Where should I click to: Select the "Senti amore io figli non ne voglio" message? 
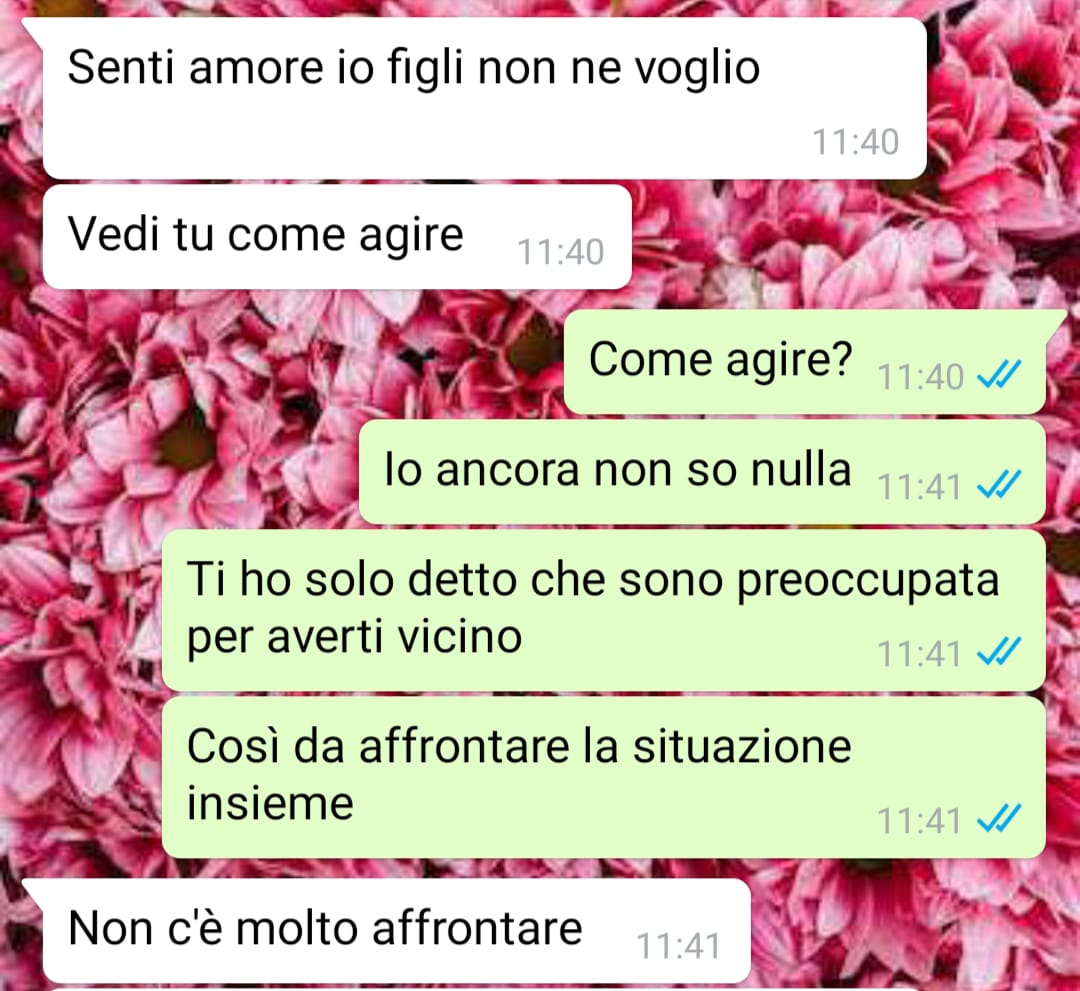point(484,98)
